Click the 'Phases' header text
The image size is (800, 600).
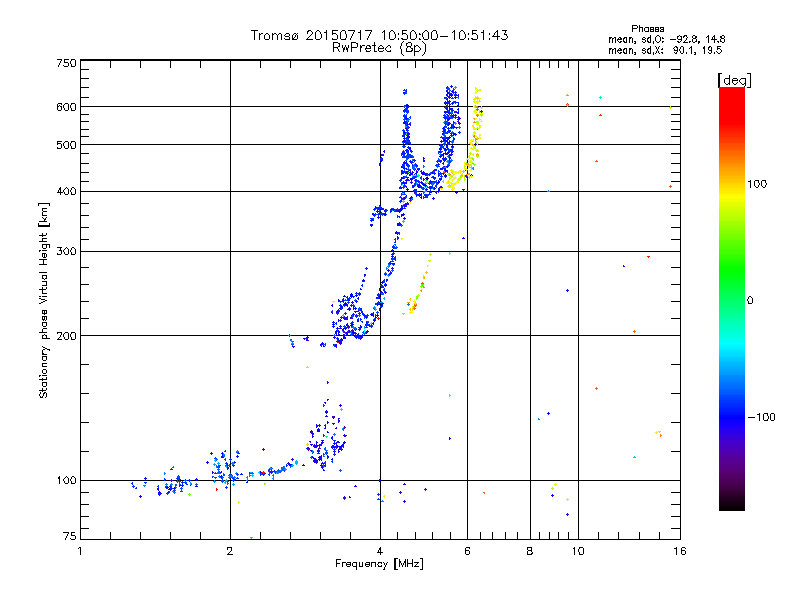[647, 29]
